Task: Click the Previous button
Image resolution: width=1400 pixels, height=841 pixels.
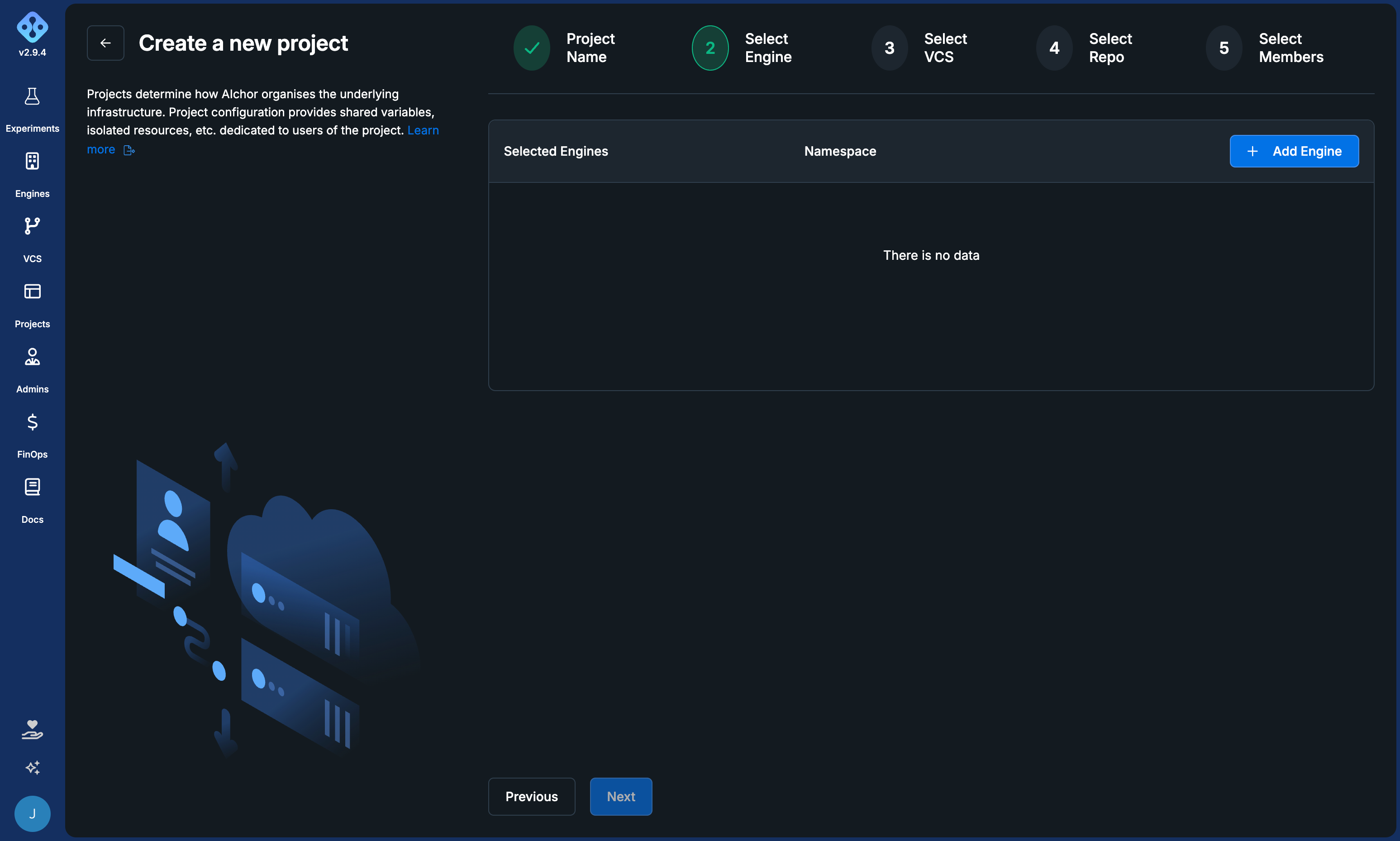Action: tap(531, 796)
